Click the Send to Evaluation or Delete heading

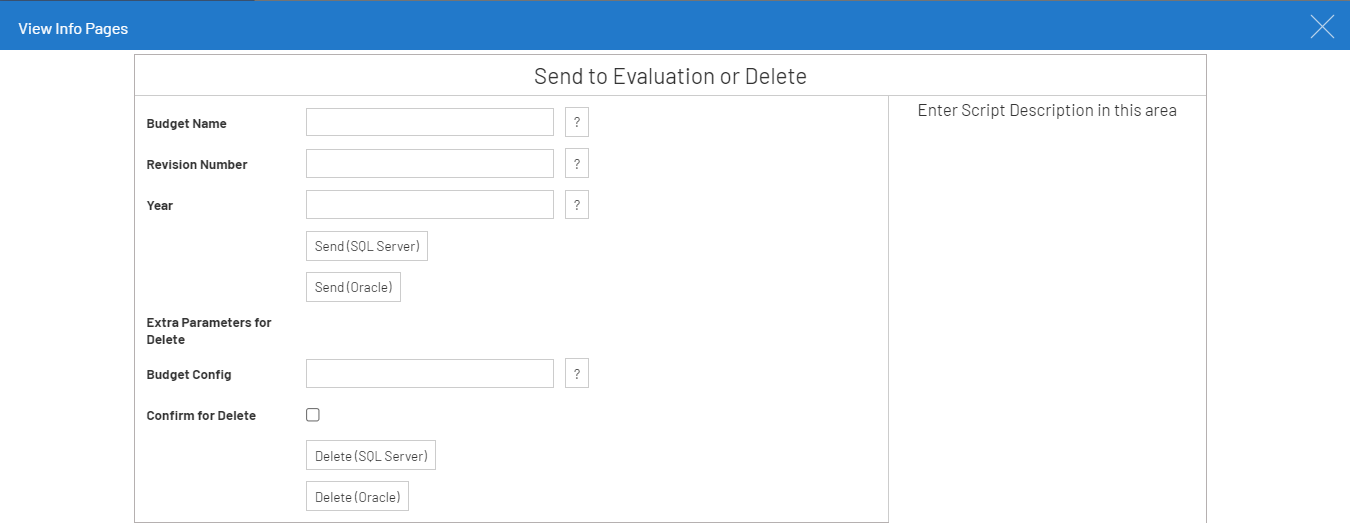[670, 76]
